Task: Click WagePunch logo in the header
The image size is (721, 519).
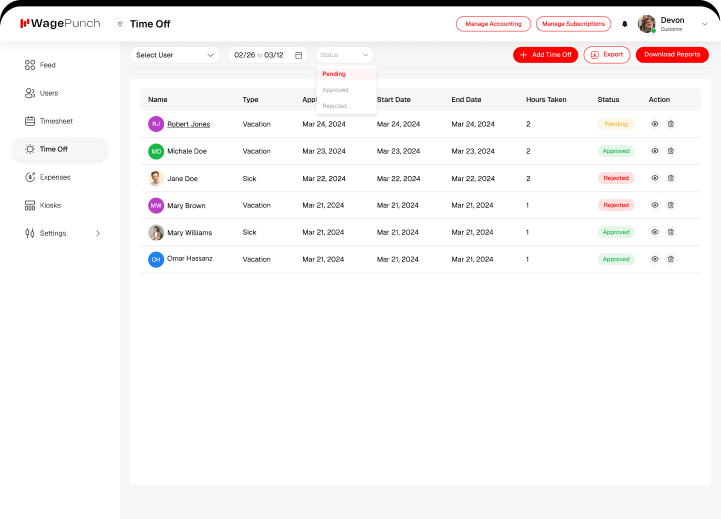Action: coord(60,24)
